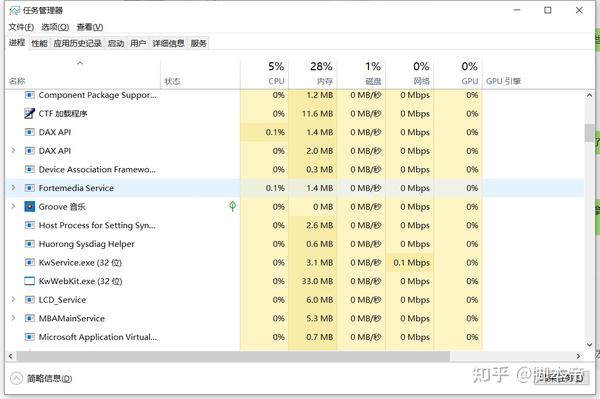Expand the LCD_Service process group
The width and height of the screenshot is (600, 399).
13,299
